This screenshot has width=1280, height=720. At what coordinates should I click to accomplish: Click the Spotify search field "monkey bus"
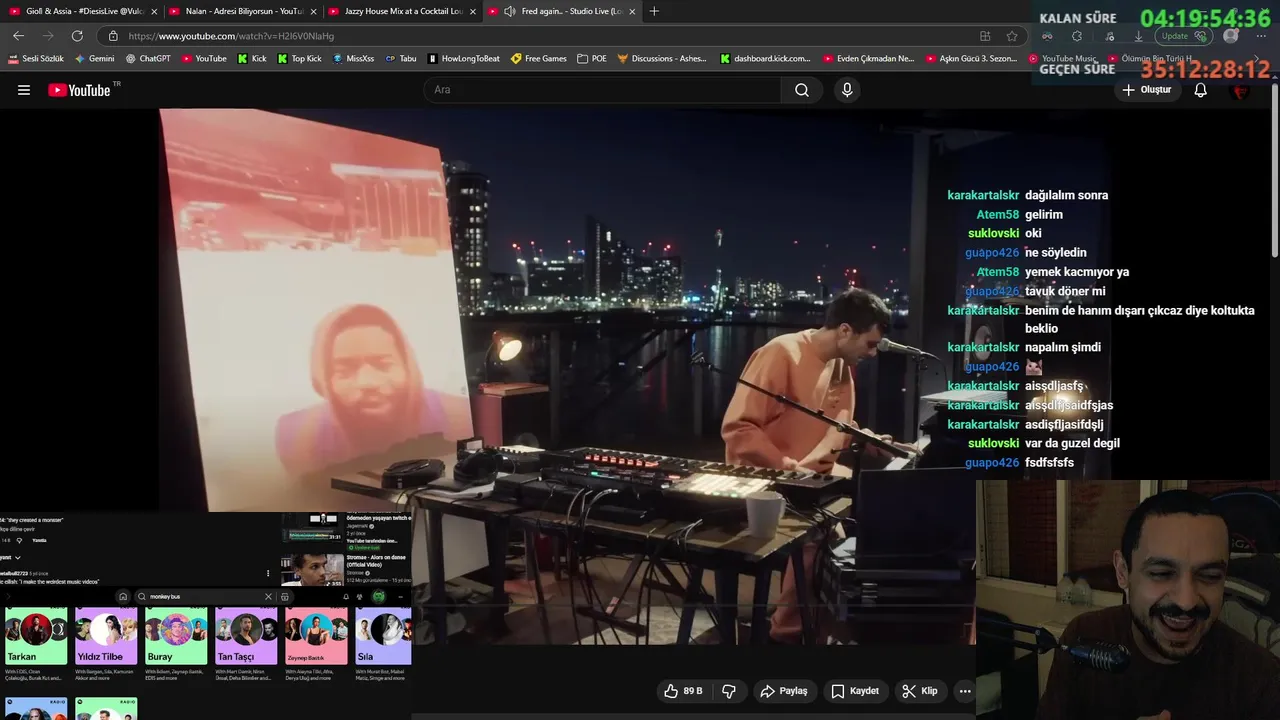click(205, 597)
